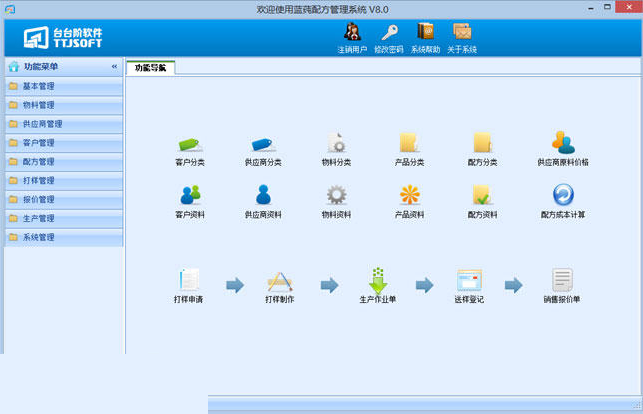Minimize the application window
The width and height of the screenshot is (643, 414).
[x=591, y=8]
